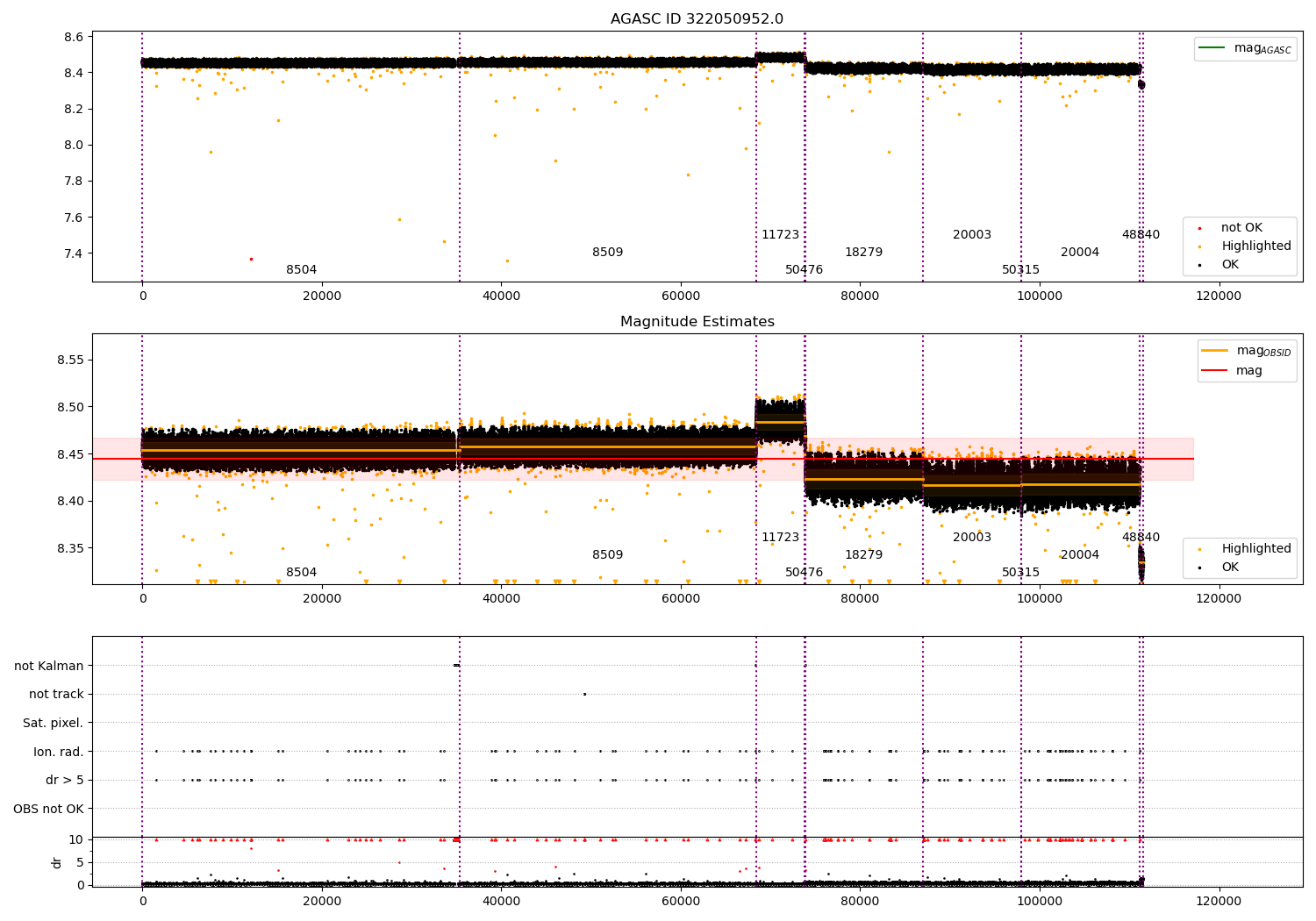Click OBSID label 18279 in AGASC ID plot

(x=864, y=253)
